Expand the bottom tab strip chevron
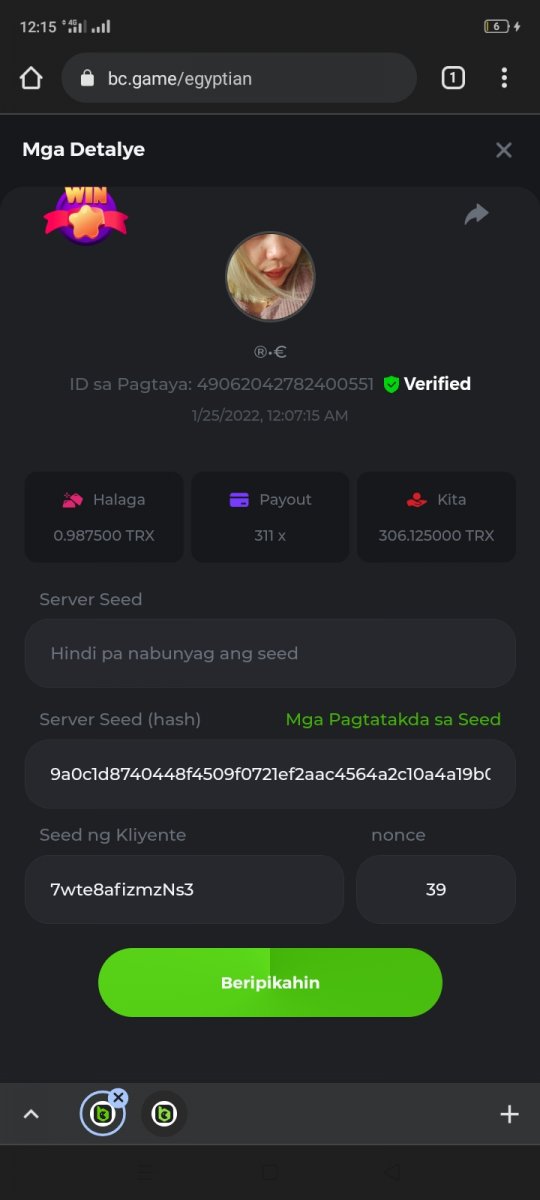Image resolution: width=540 pixels, height=1200 pixels. 31,1114
